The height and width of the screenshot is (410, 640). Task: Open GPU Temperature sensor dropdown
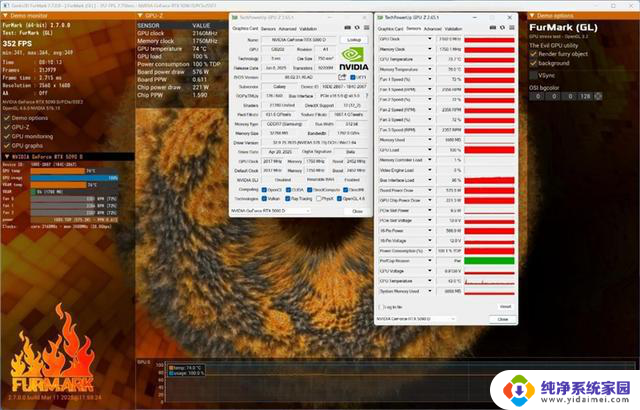[x=429, y=59]
